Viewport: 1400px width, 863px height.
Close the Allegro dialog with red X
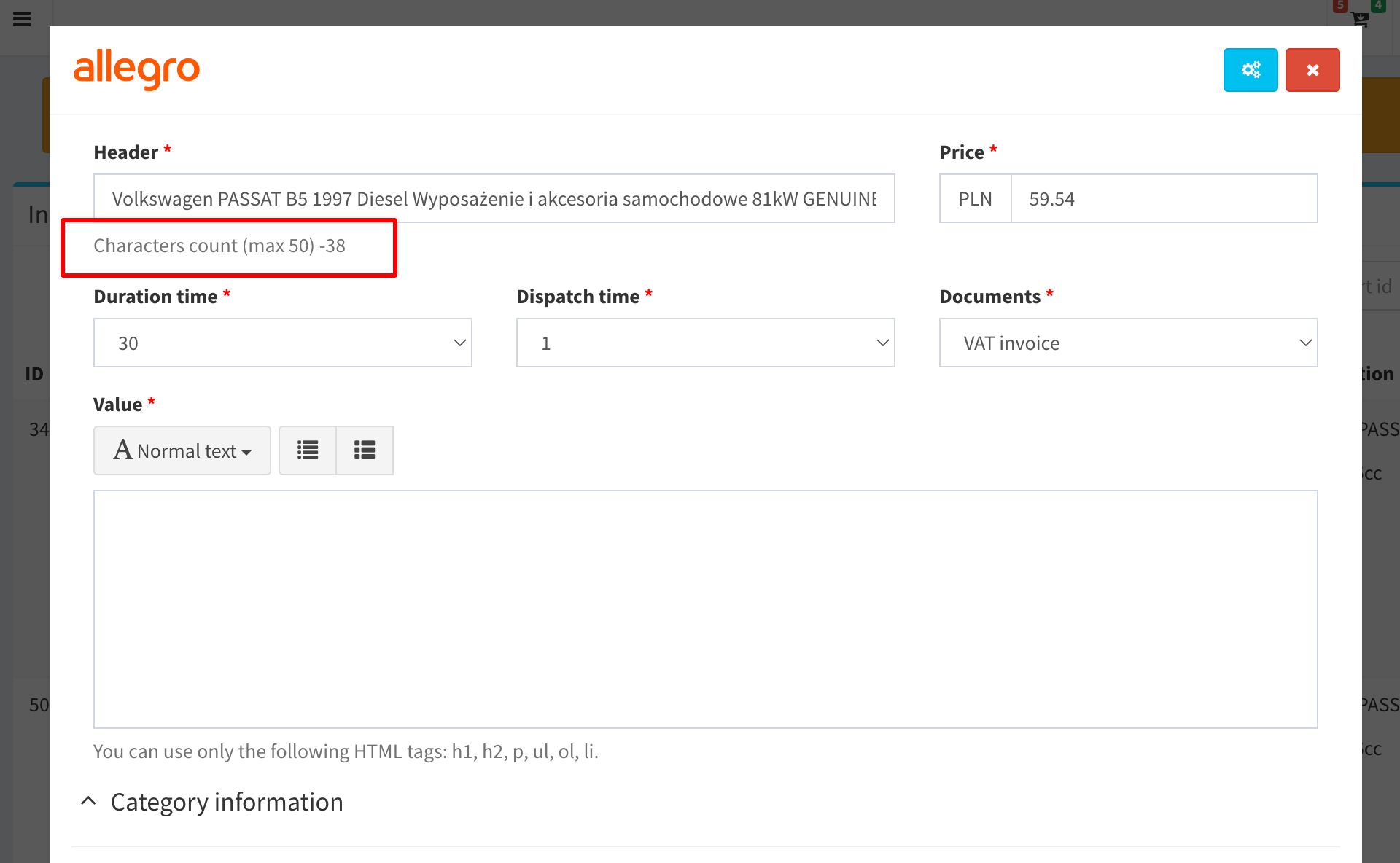click(x=1312, y=70)
